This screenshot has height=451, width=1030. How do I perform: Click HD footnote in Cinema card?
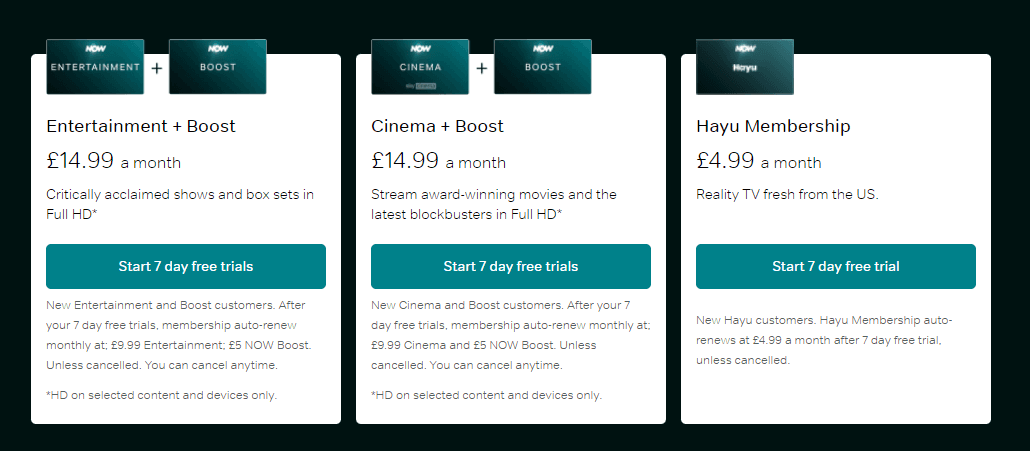[x=486, y=395]
